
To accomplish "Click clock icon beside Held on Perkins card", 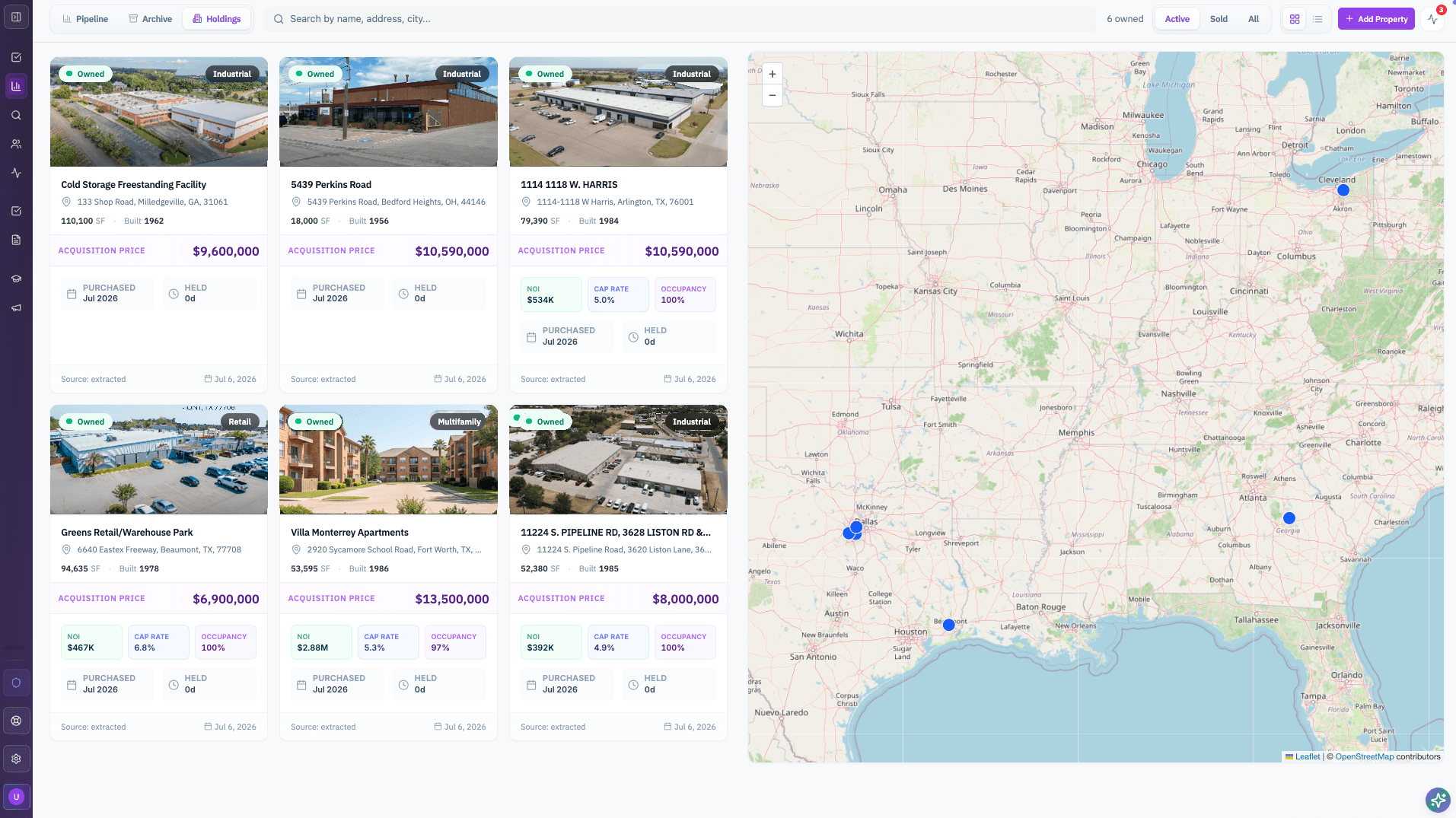I will [403, 294].
